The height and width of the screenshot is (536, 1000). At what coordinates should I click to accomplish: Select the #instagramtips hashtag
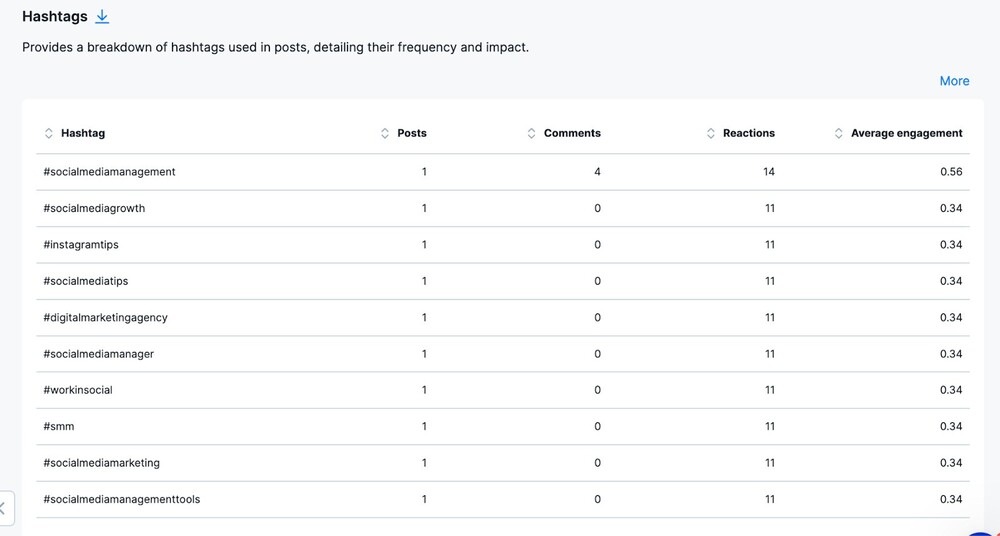[81, 244]
